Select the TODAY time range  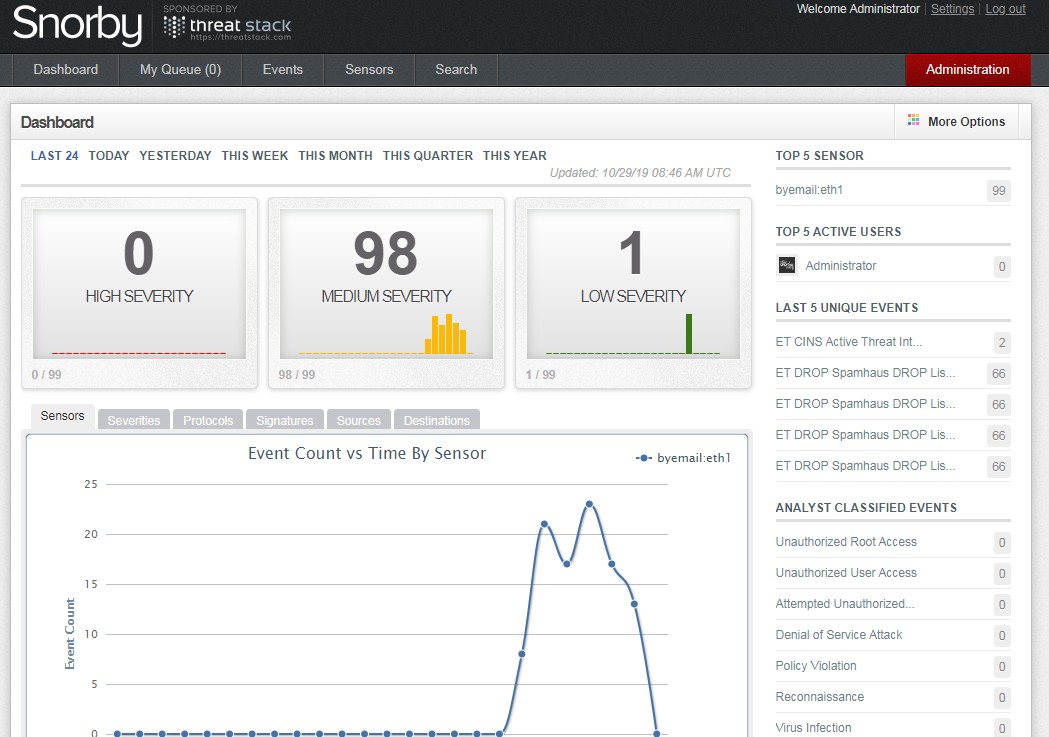point(108,156)
